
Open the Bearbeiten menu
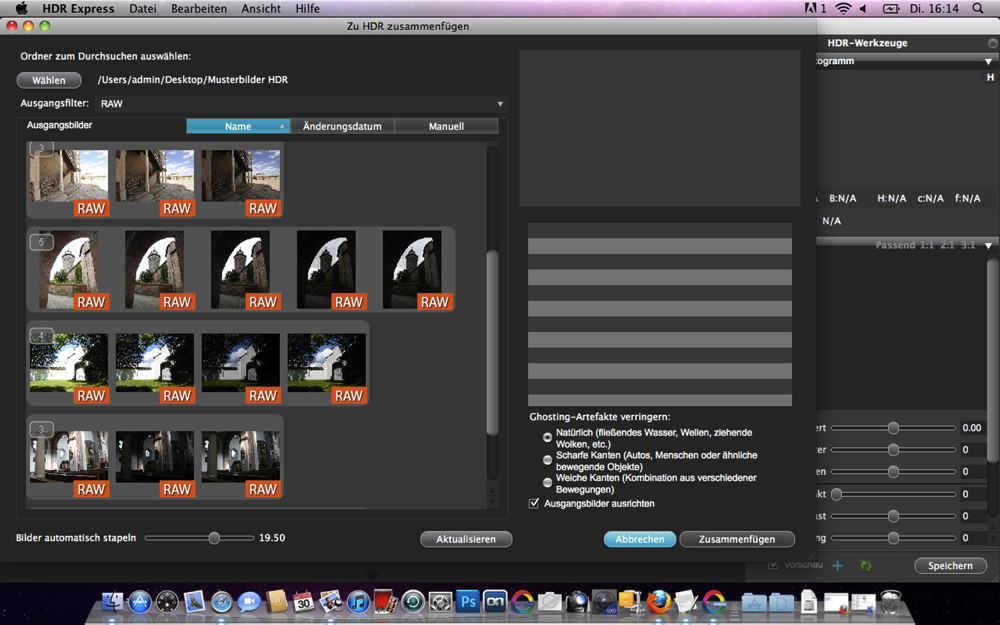pos(198,8)
